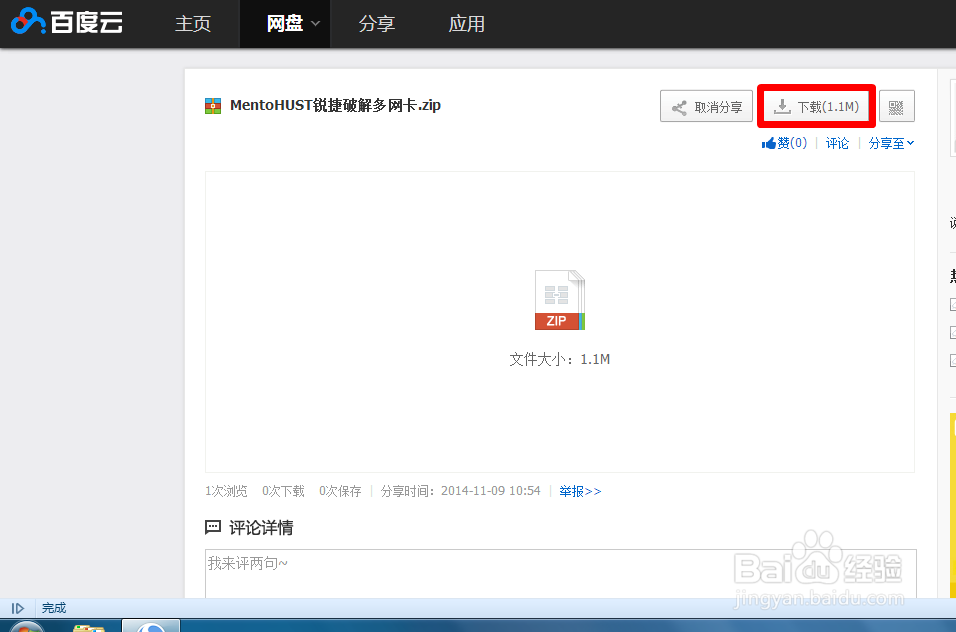Select the 主页 menu item
The height and width of the screenshot is (632, 956).
[x=192, y=24]
